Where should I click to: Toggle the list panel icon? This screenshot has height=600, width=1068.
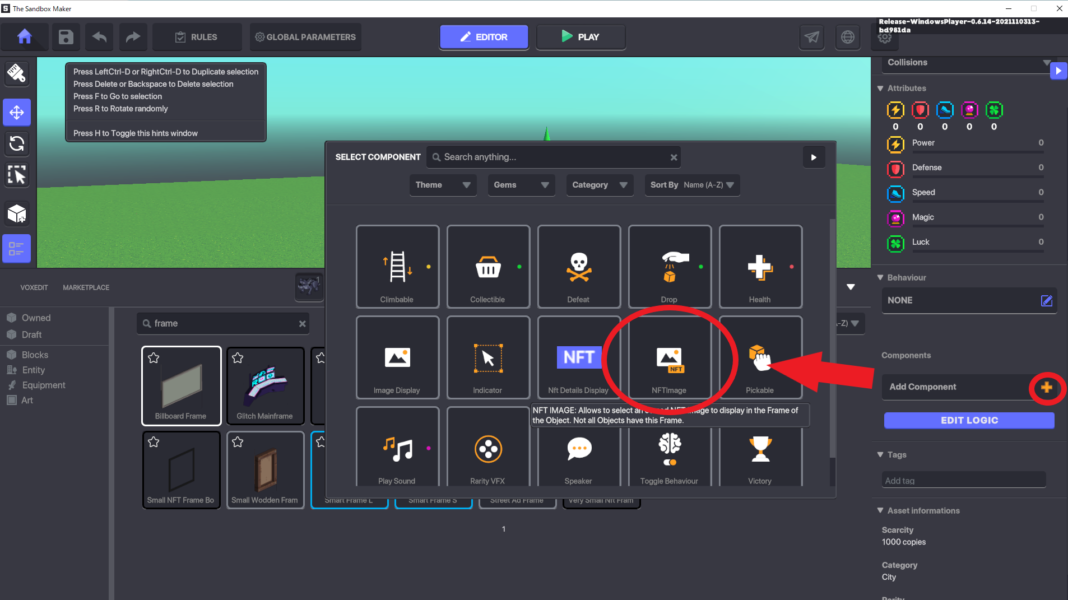(16, 249)
